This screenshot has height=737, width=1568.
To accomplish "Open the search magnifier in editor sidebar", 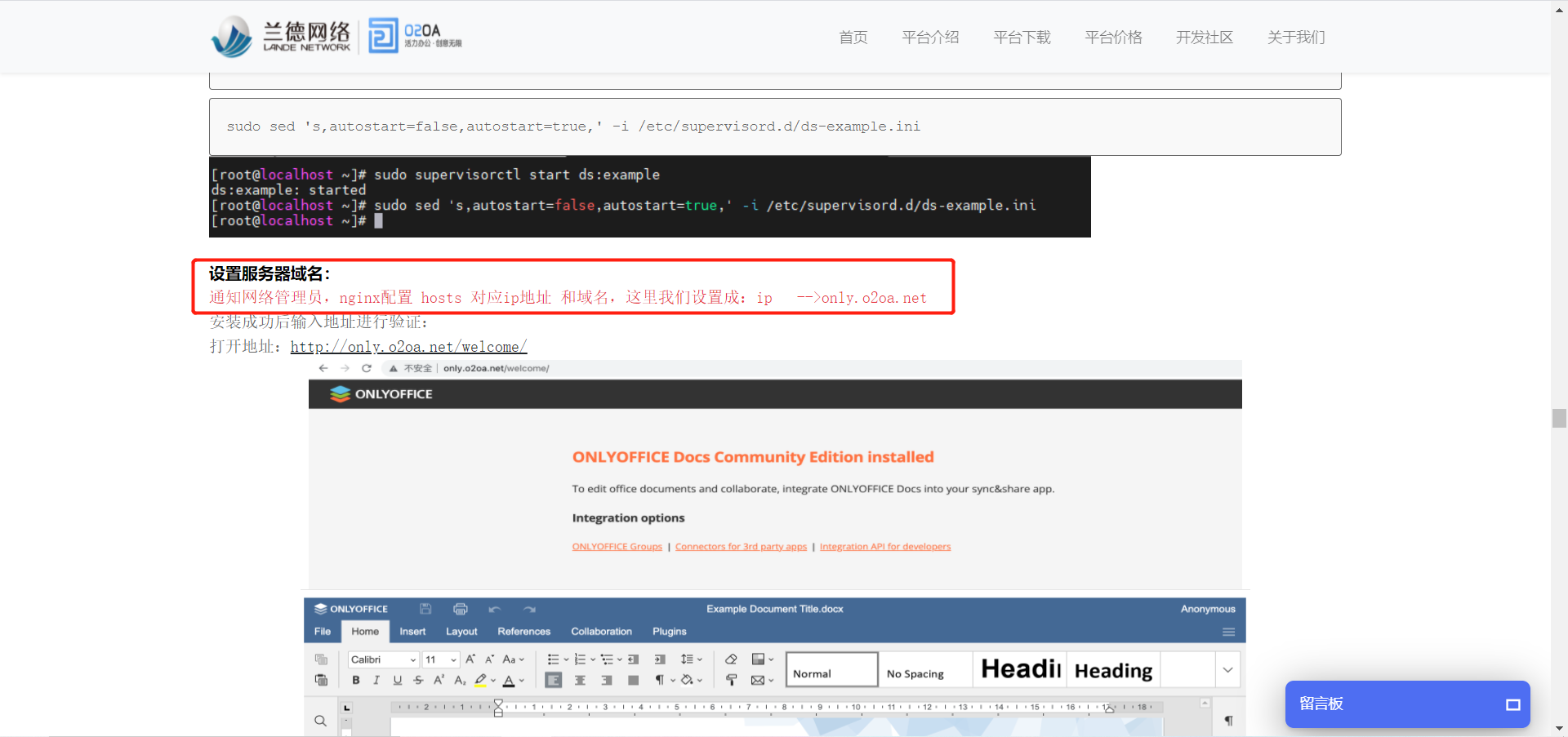I will [320, 721].
